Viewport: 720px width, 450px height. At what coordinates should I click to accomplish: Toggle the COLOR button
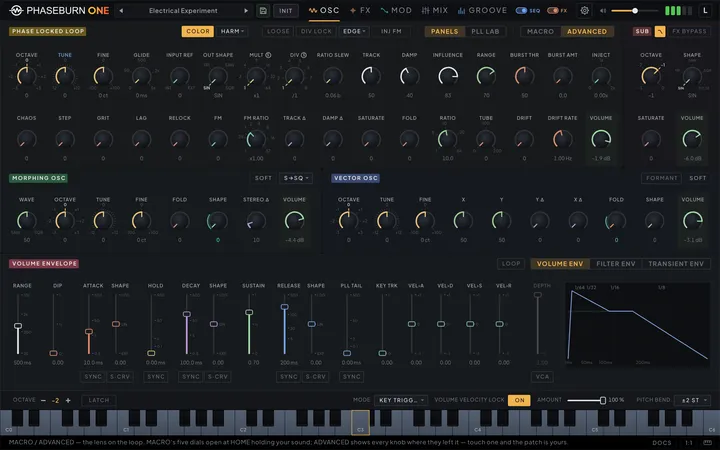(x=198, y=31)
